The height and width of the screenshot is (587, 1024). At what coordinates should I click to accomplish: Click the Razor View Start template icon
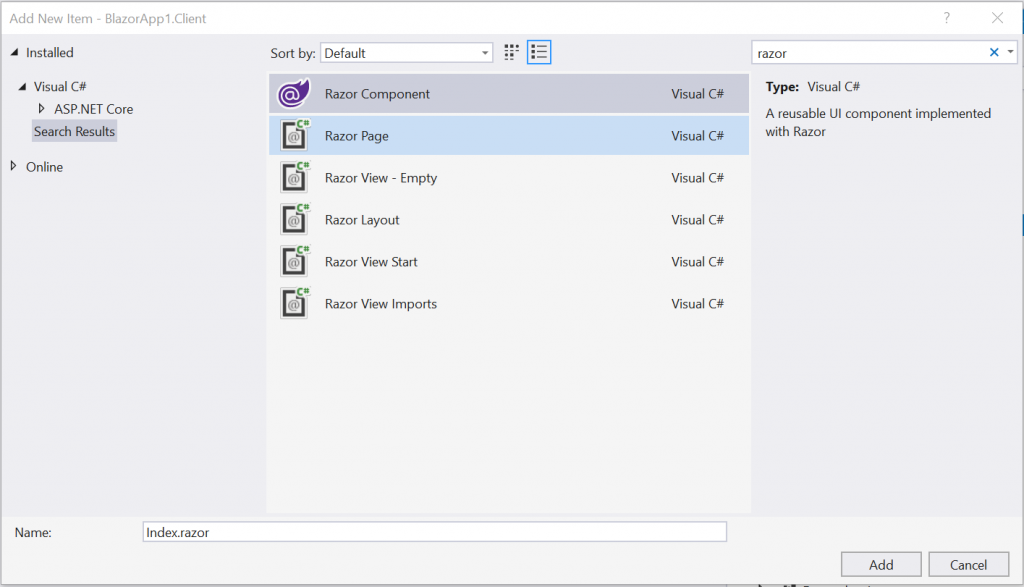(x=293, y=261)
